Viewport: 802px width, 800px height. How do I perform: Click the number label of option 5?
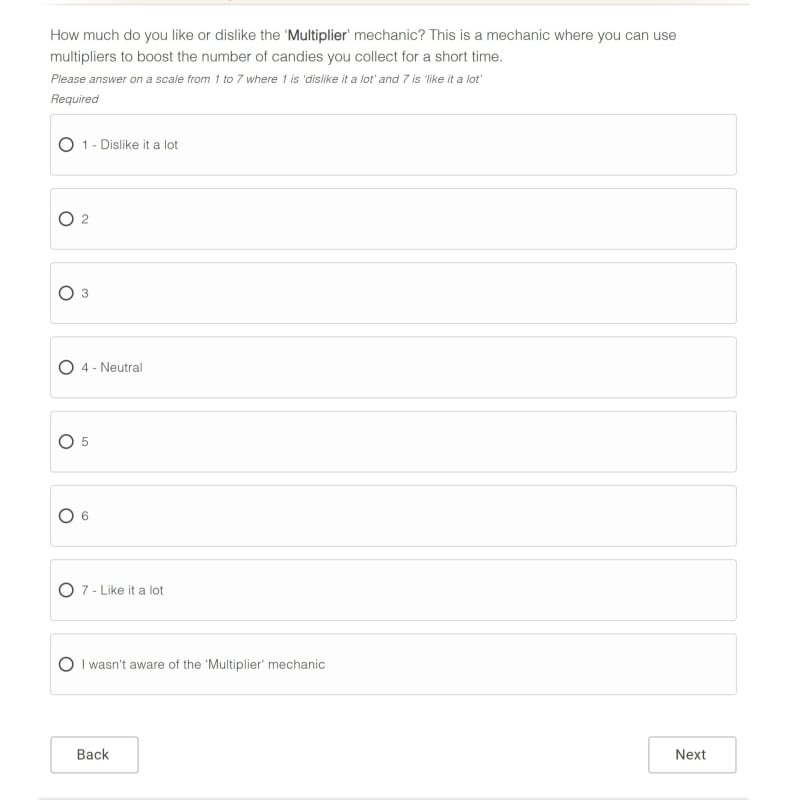coord(85,441)
